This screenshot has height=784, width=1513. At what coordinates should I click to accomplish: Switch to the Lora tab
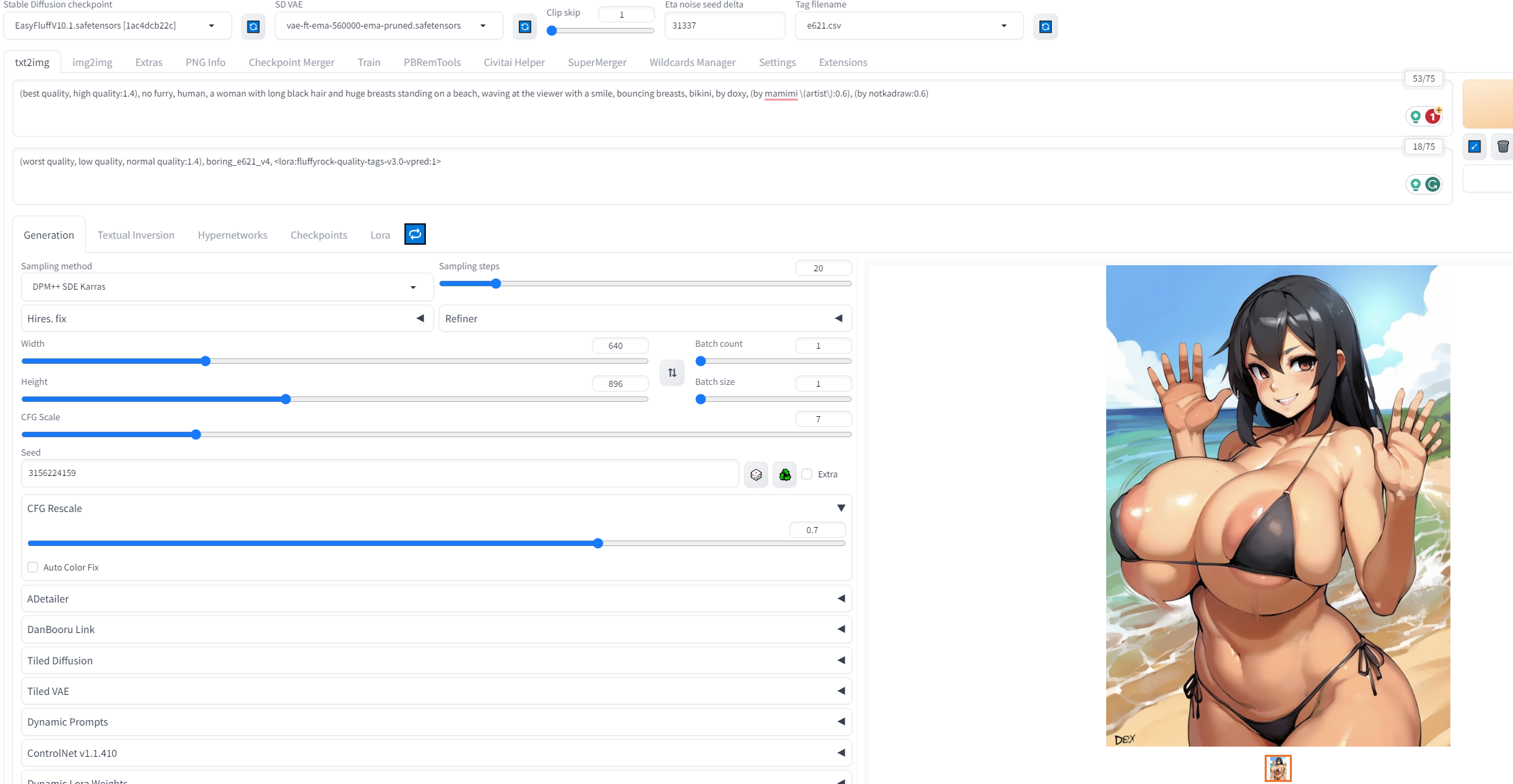380,235
